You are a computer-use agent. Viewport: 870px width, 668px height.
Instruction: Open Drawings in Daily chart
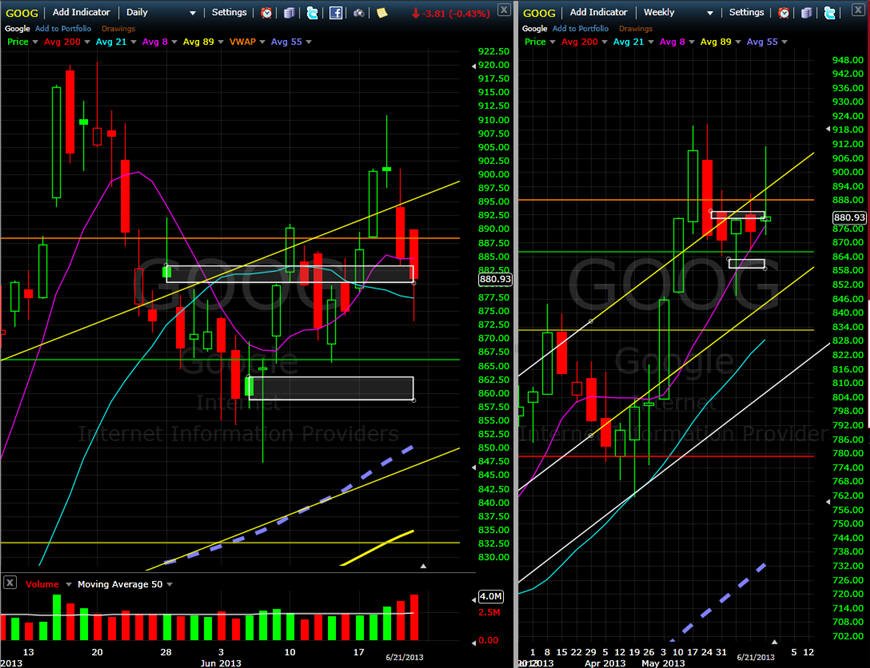(118, 29)
